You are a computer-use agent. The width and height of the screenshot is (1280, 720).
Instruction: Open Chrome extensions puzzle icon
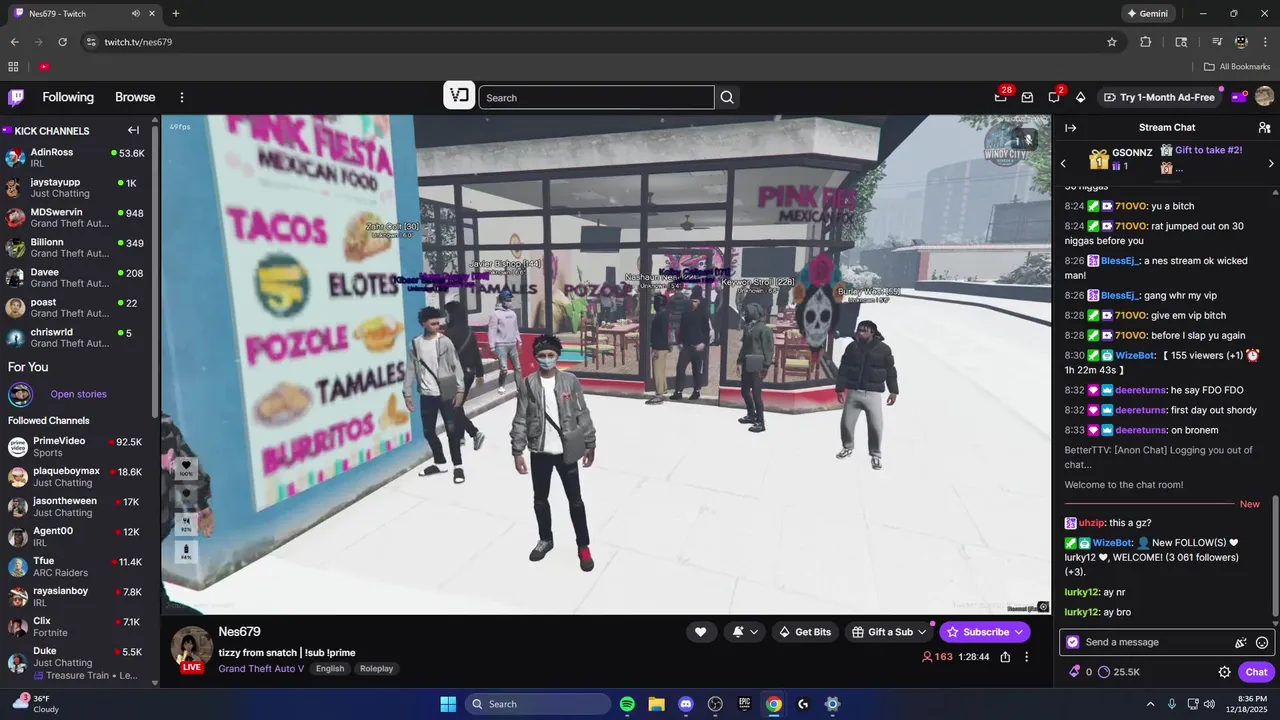1146,42
